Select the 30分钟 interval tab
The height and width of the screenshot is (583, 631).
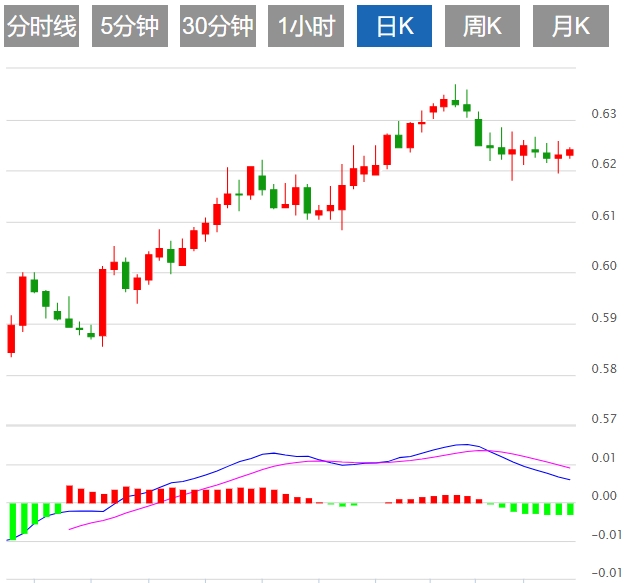[x=218, y=26]
